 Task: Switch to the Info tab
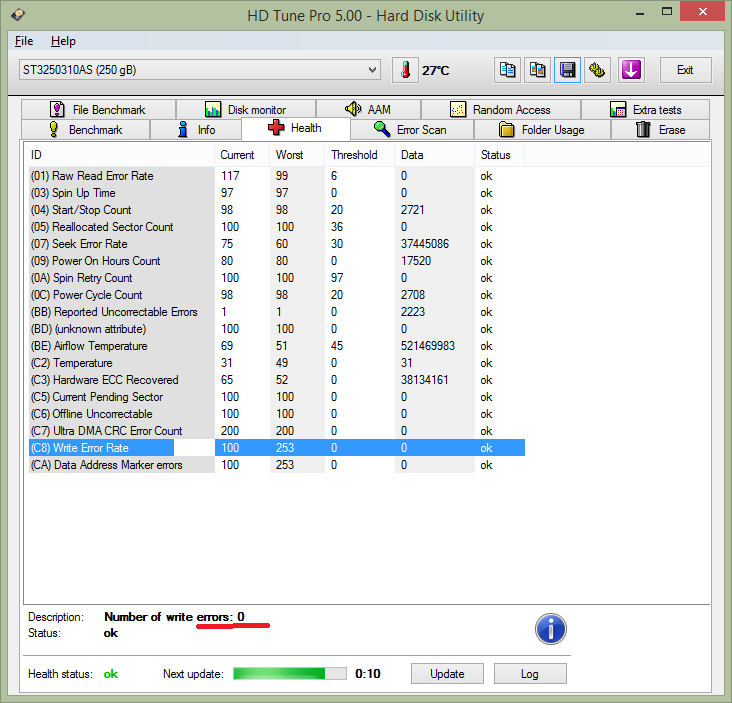(x=196, y=130)
